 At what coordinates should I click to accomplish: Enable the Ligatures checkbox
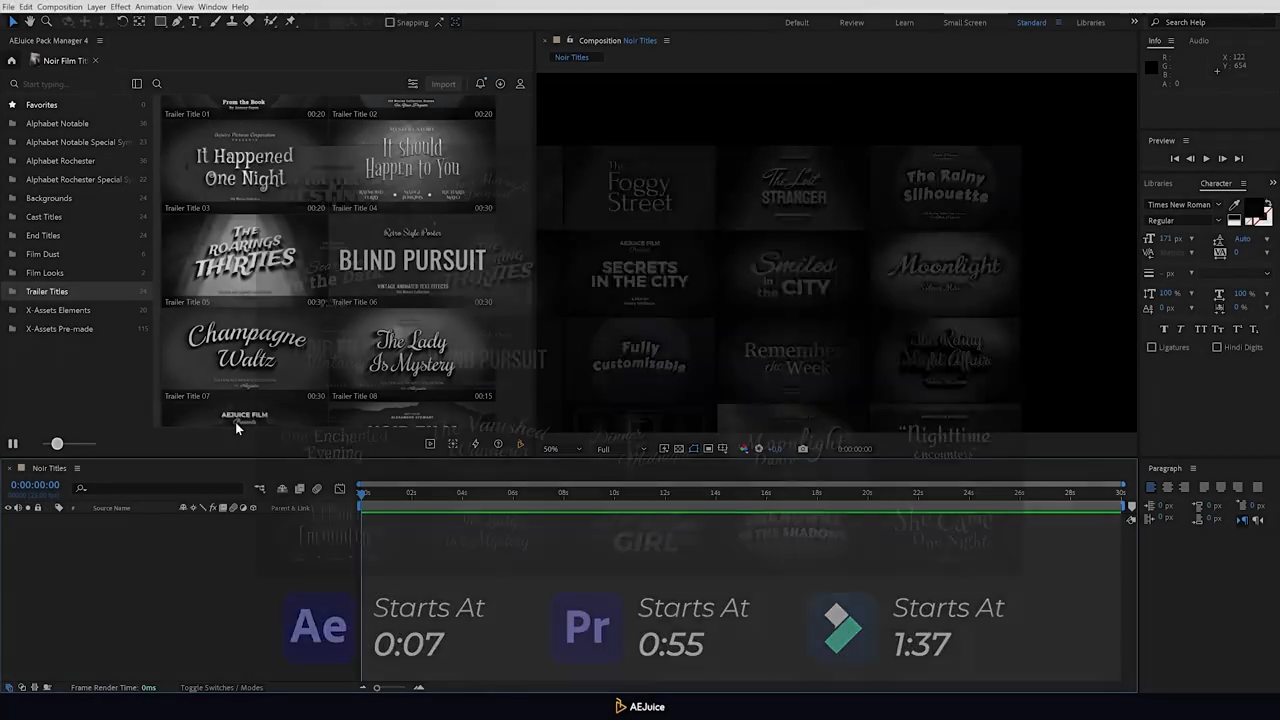coord(1151,347)
